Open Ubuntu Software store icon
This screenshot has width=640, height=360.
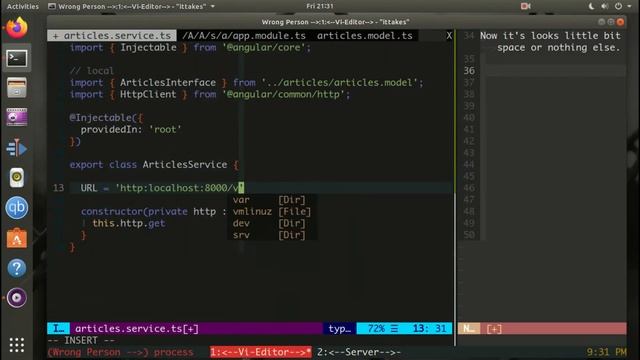[16, 238]
